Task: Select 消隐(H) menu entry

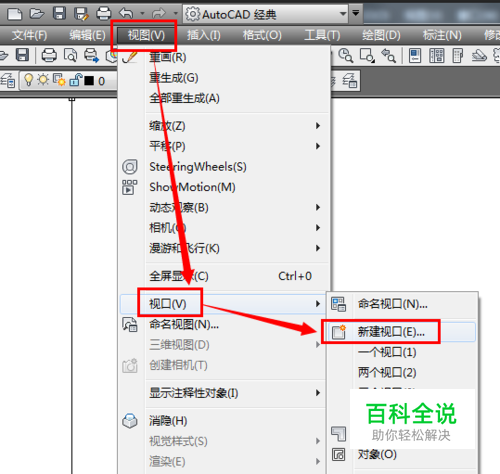Action: (223, 421)
